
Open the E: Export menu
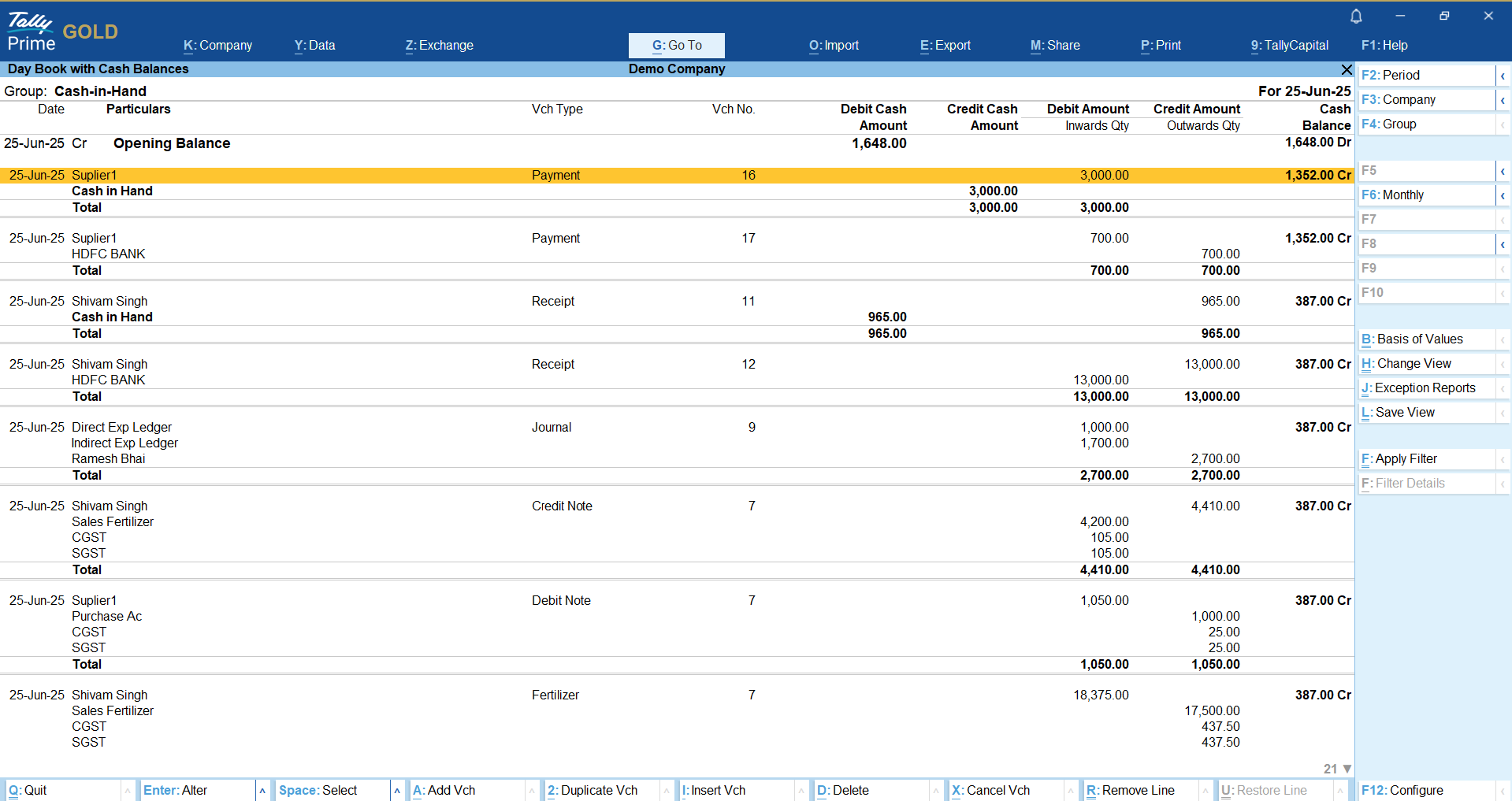coord(945,46)
